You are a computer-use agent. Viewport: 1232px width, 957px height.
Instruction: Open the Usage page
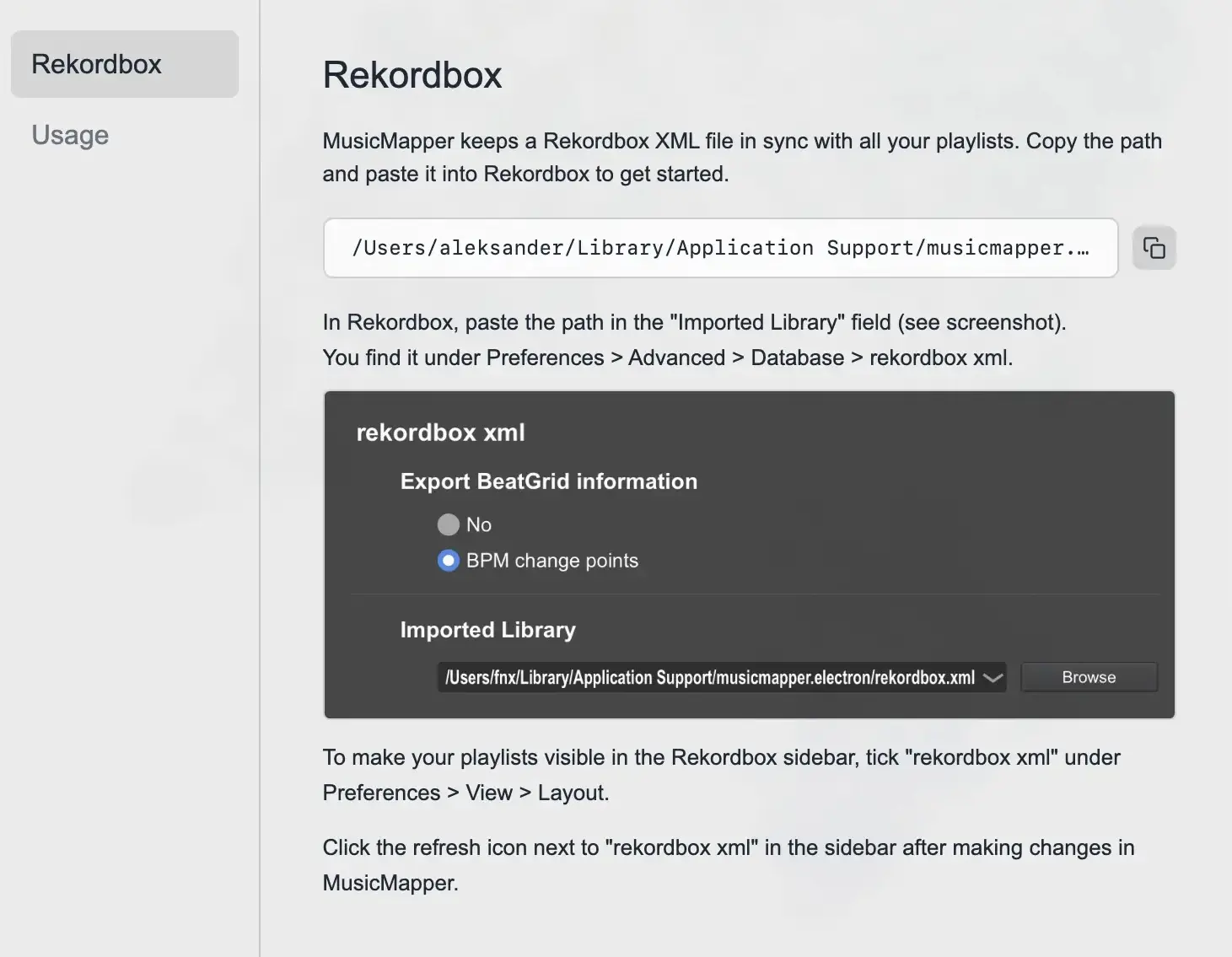click(69, 135)
